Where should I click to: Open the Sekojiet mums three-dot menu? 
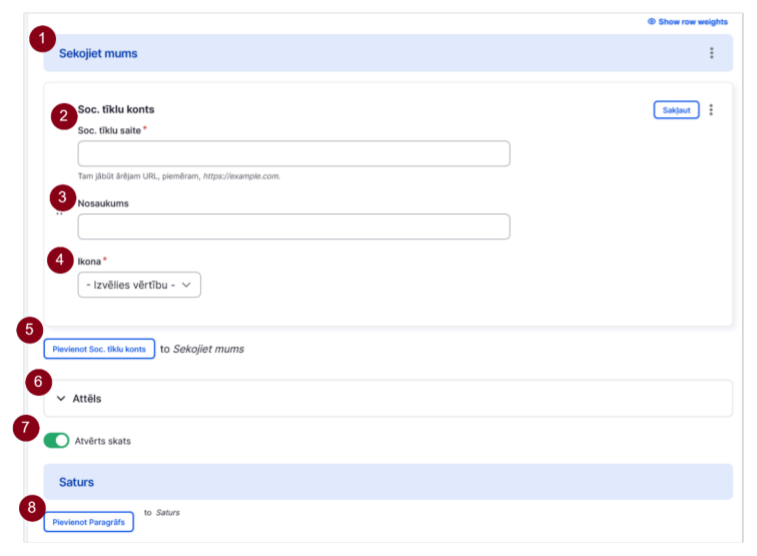(x=711, y=53)
